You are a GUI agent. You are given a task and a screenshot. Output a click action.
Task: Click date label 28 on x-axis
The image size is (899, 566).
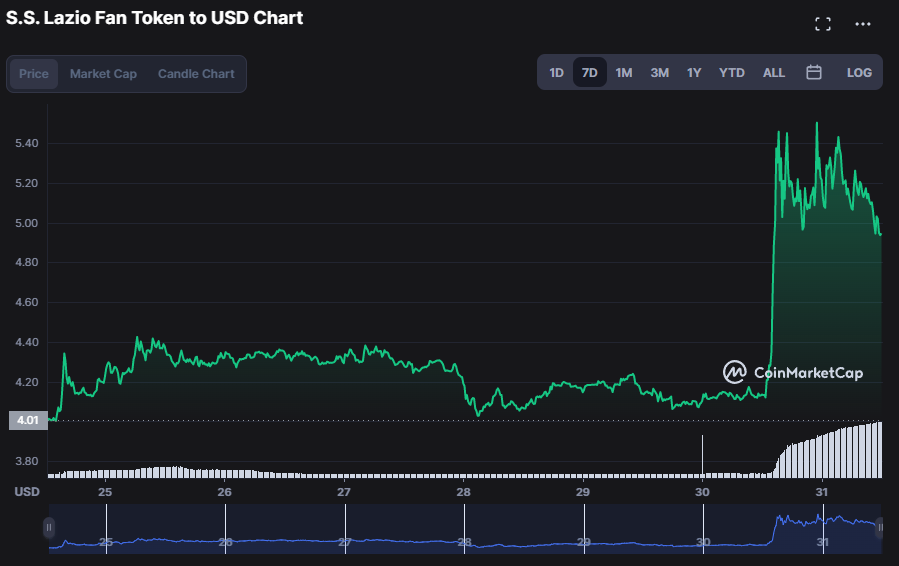(x=463, y=492)
